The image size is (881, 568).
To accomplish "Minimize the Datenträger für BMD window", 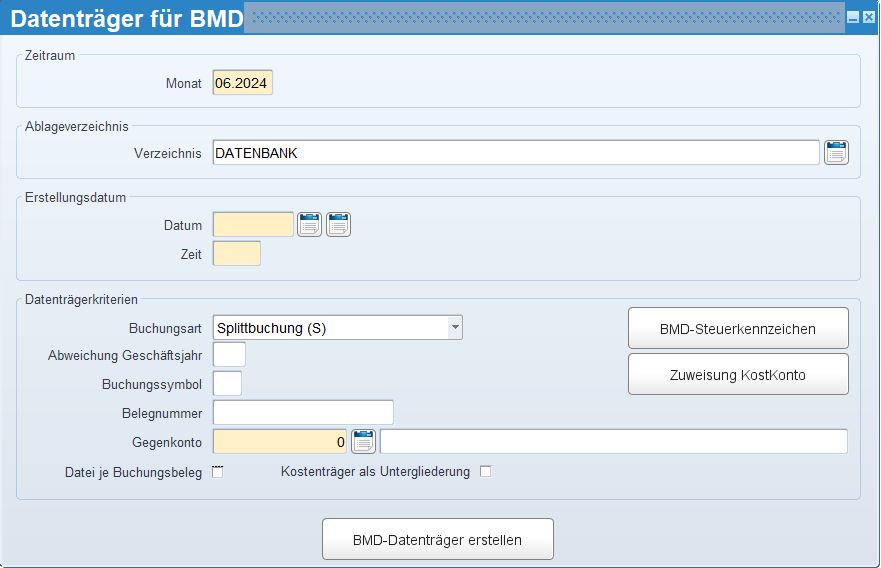I will pyautogui.click(x=853, y=17).
